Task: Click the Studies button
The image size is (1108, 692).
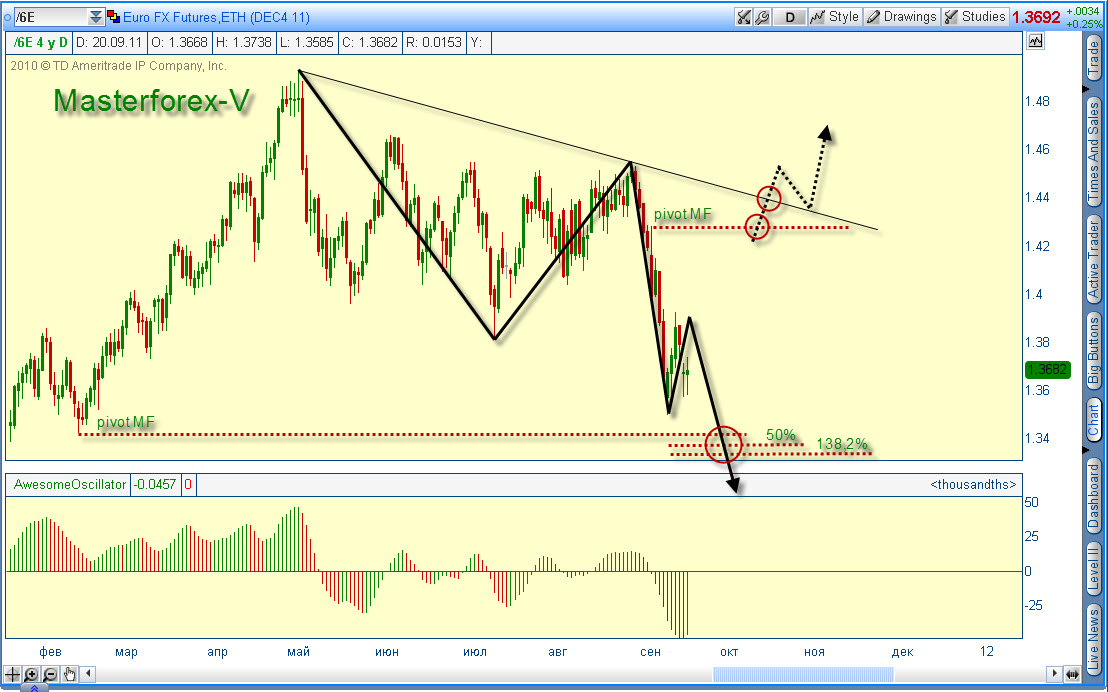Action: click(x=975, y=17)
